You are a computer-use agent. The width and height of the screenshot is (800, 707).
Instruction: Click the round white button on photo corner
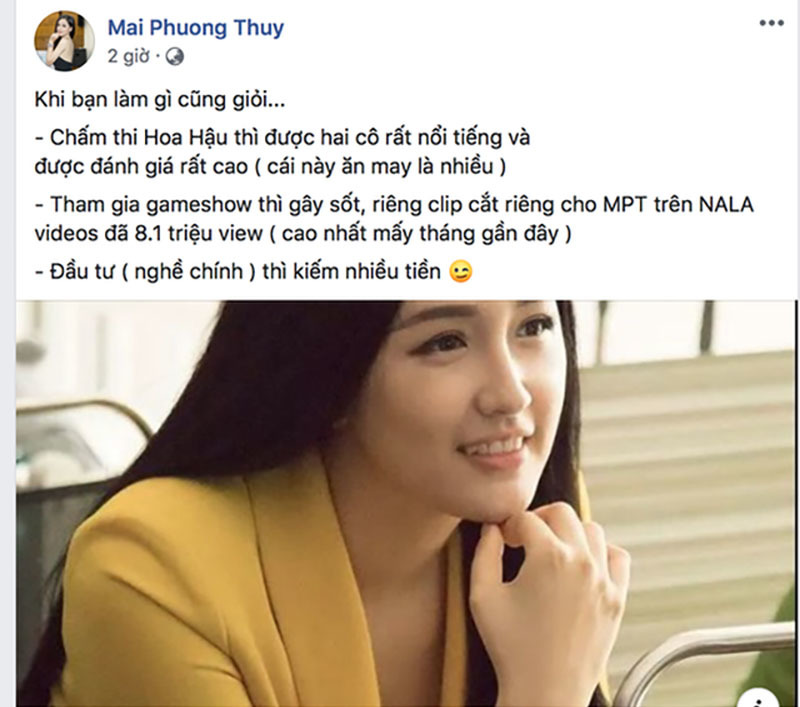pos(760,698)
